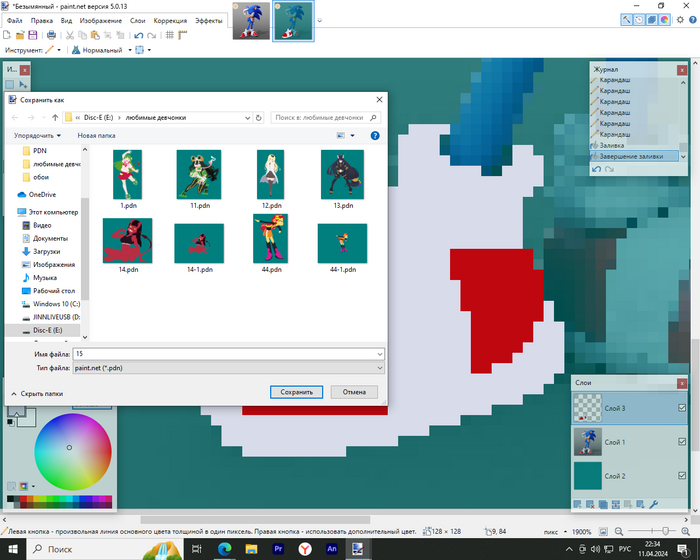Click the up-folder arrow in save dialog
700x560 pixels.
(55, 117)
